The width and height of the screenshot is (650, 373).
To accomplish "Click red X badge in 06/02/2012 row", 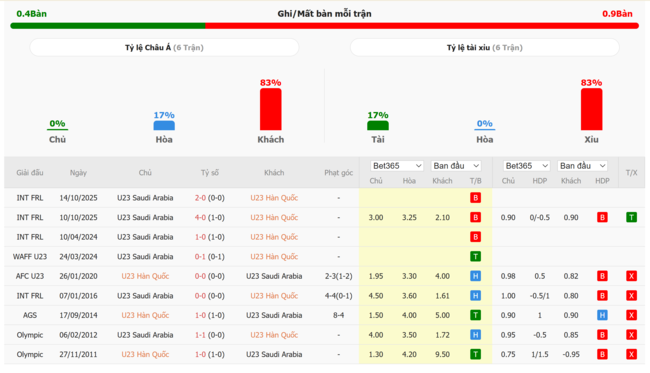I will pyautogui.click(x=631, y=335).
